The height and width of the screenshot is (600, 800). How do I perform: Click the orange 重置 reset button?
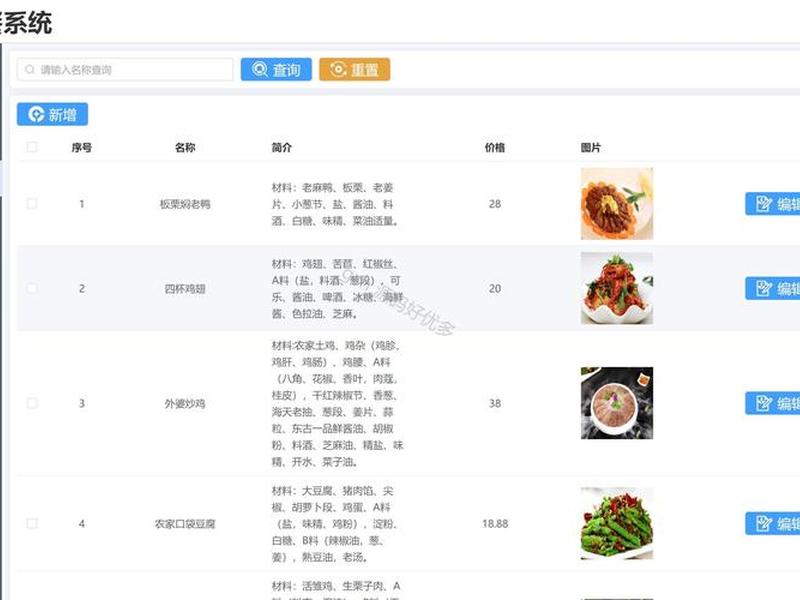click(x=355, y=69)
